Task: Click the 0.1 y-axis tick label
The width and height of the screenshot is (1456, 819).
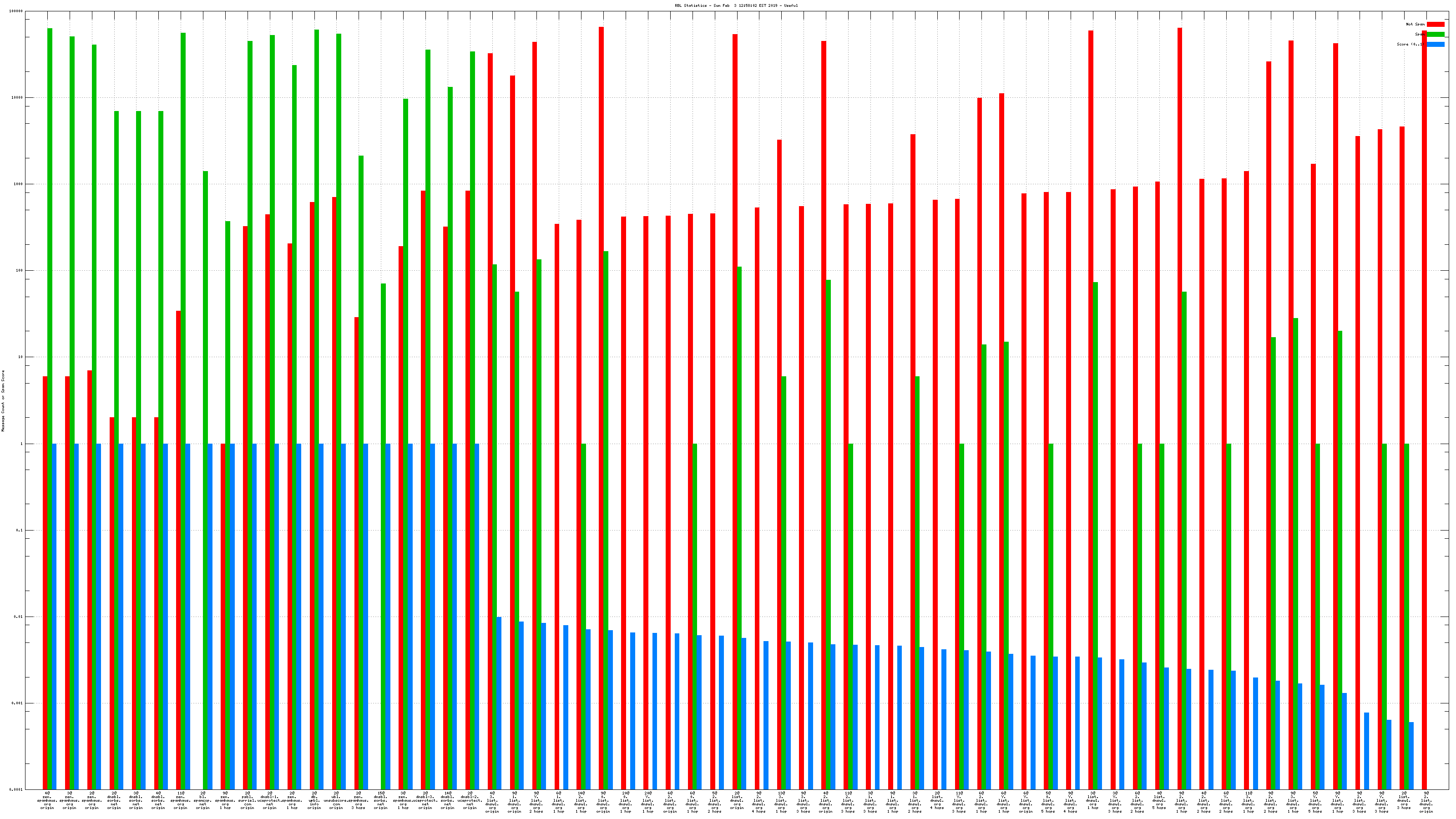Action: coord(20,530)
